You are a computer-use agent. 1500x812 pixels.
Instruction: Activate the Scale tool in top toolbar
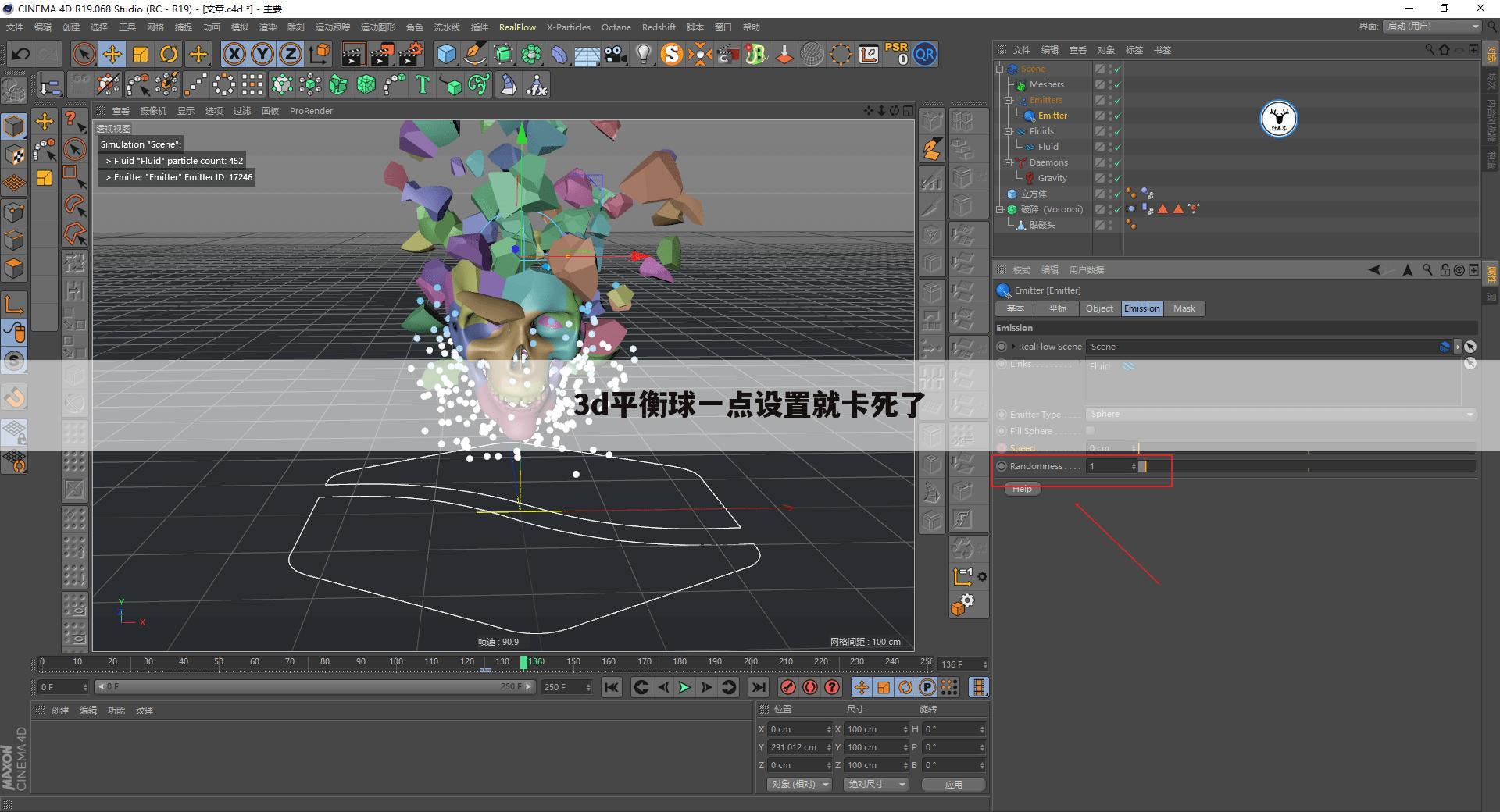click(141, 54)
